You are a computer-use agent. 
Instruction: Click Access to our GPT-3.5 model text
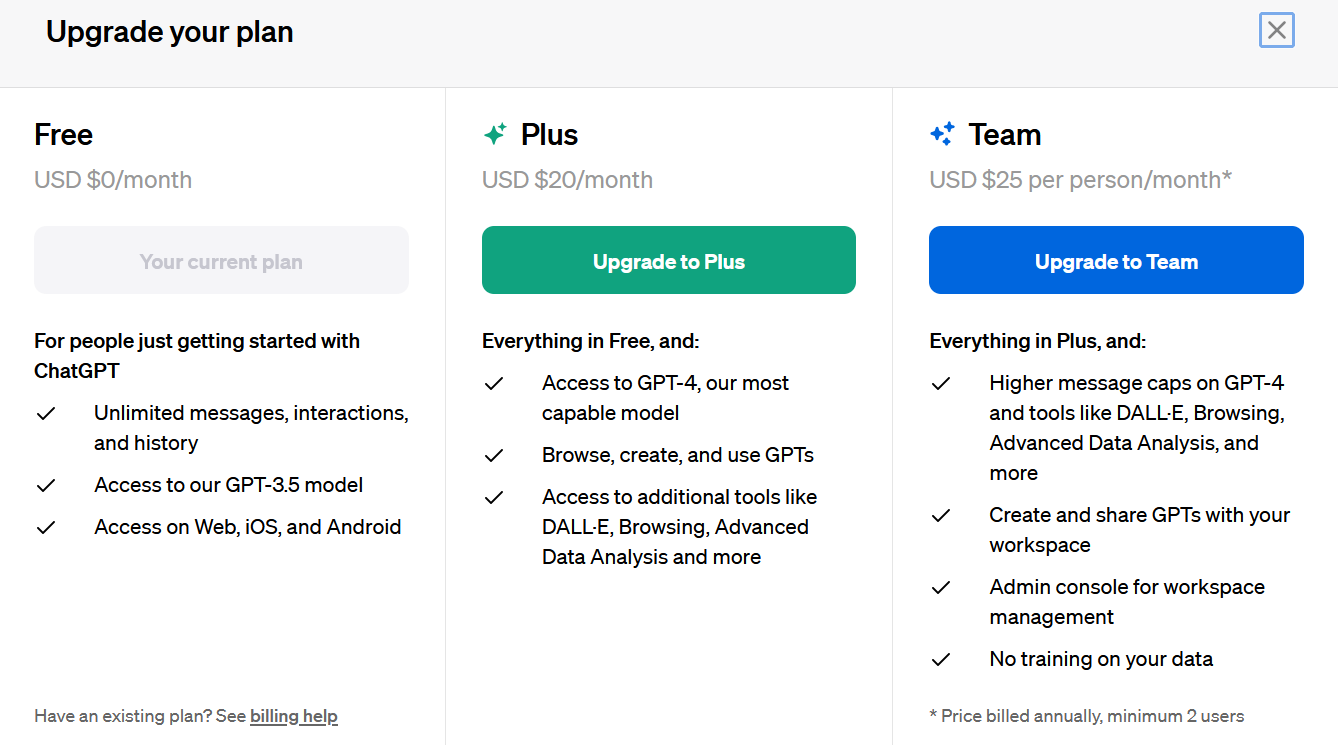(x=228, y=485)
